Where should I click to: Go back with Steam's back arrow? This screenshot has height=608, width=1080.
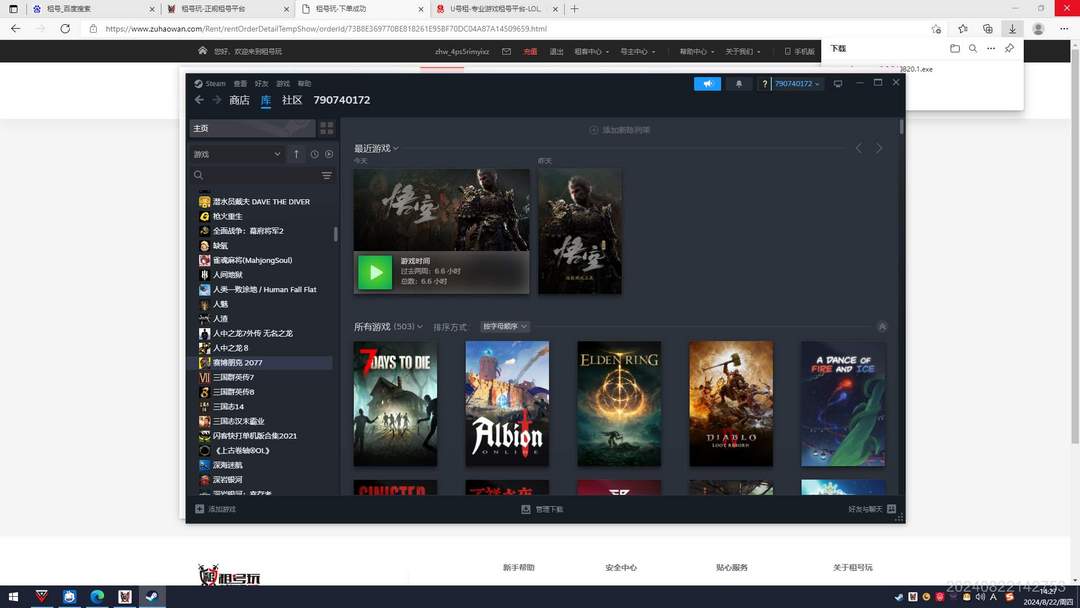(x=199, y=100)
